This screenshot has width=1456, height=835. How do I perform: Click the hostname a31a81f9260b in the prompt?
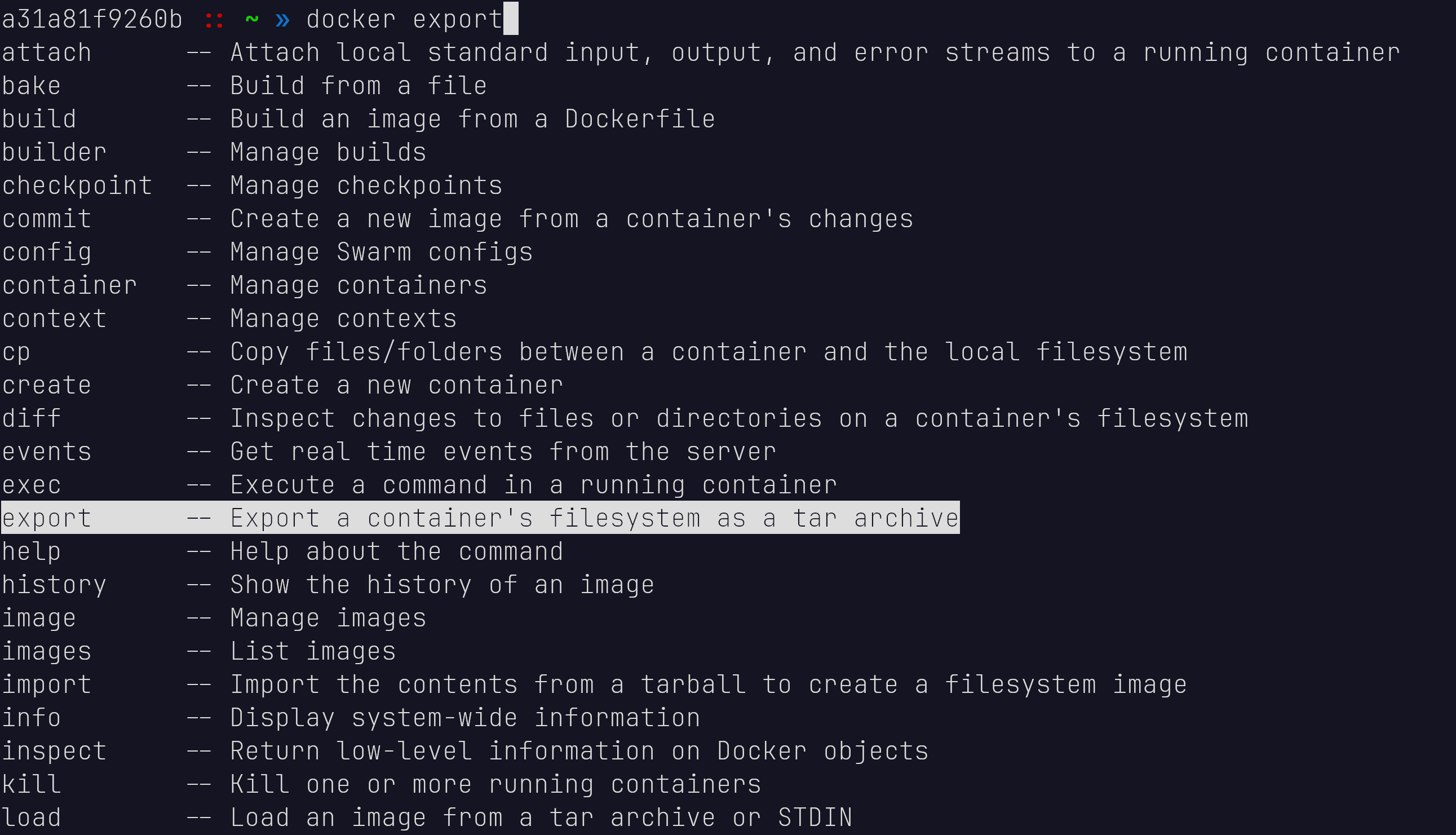tap(92, 20)
